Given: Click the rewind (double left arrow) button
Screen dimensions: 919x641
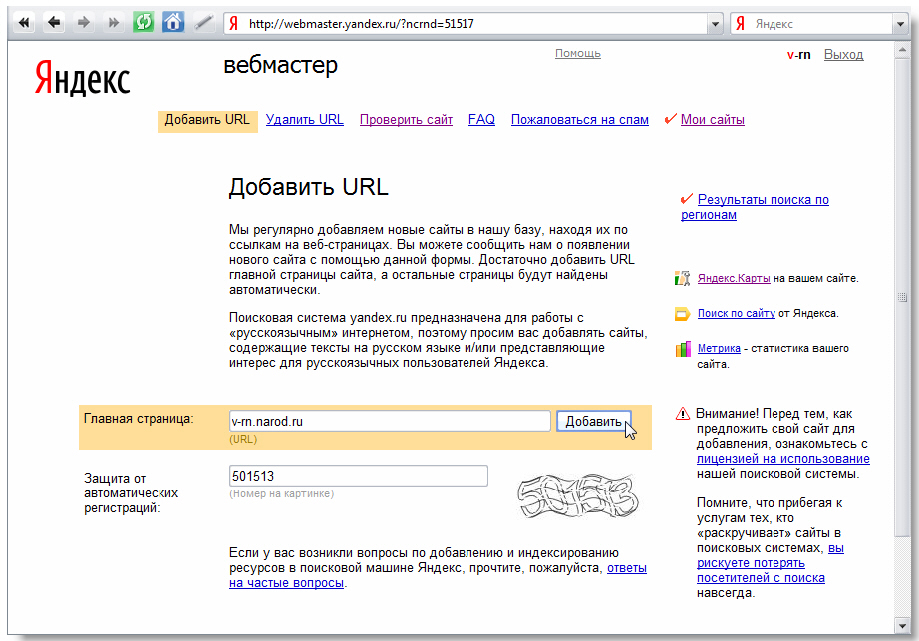Looking at the screenshot, I should click(x=25, y=22).
